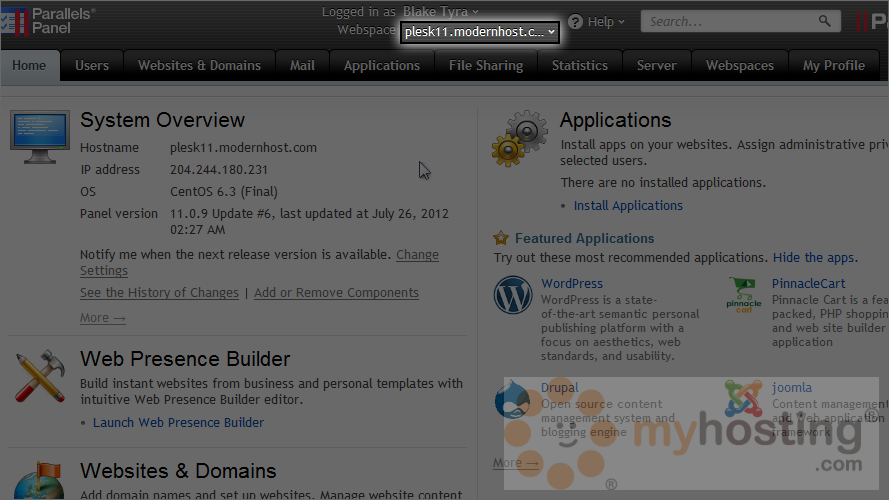
Task: Click the PinnacleCart logo icon
Action: click(744, 295)
